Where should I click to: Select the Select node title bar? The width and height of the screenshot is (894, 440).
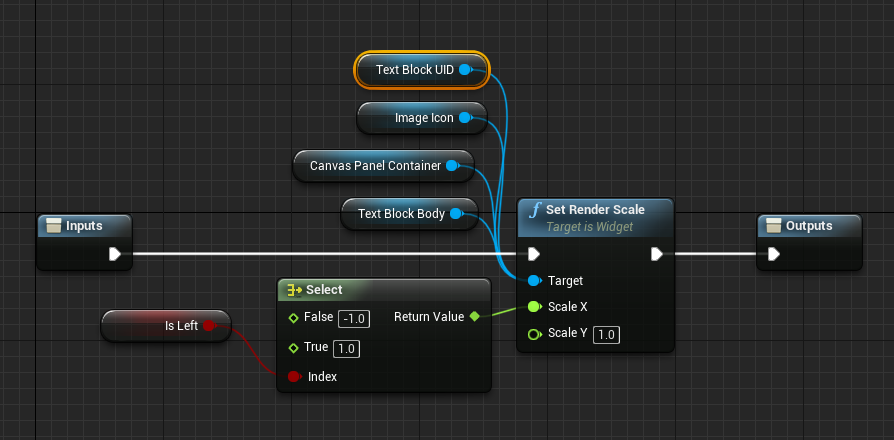coord(384,290)
